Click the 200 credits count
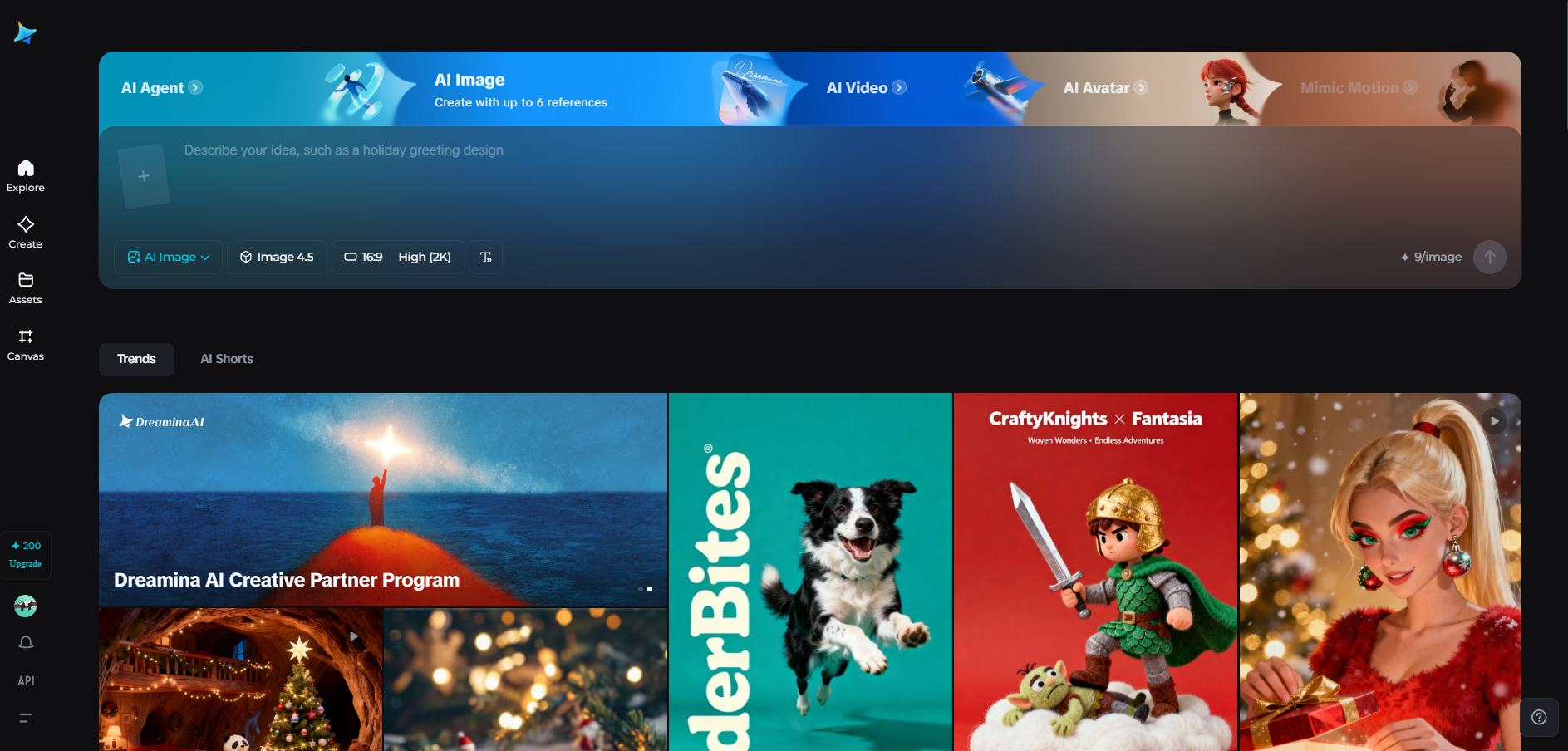Image resolution: width=1568 pixels, height=751 pixels. click(x=26, y=546)
